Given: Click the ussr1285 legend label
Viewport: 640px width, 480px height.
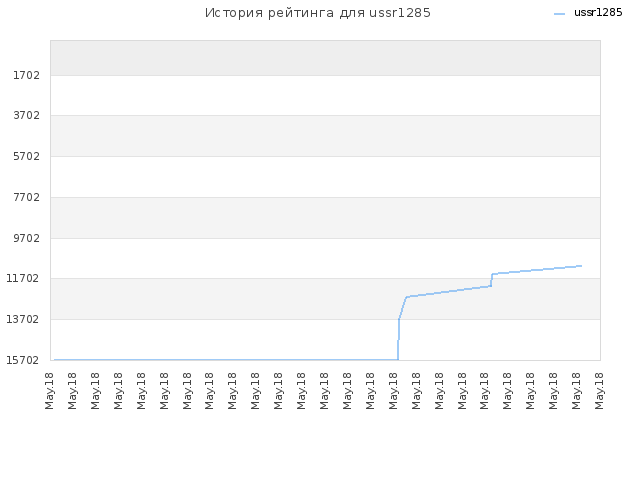Looking at the screenshot, I should coord(598,13).
